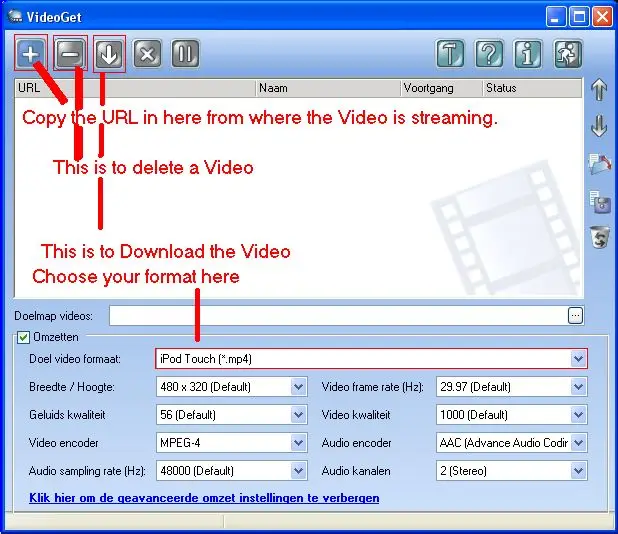Expand the Geluids kwaliteit 56 dropdown

pos(298,415)
